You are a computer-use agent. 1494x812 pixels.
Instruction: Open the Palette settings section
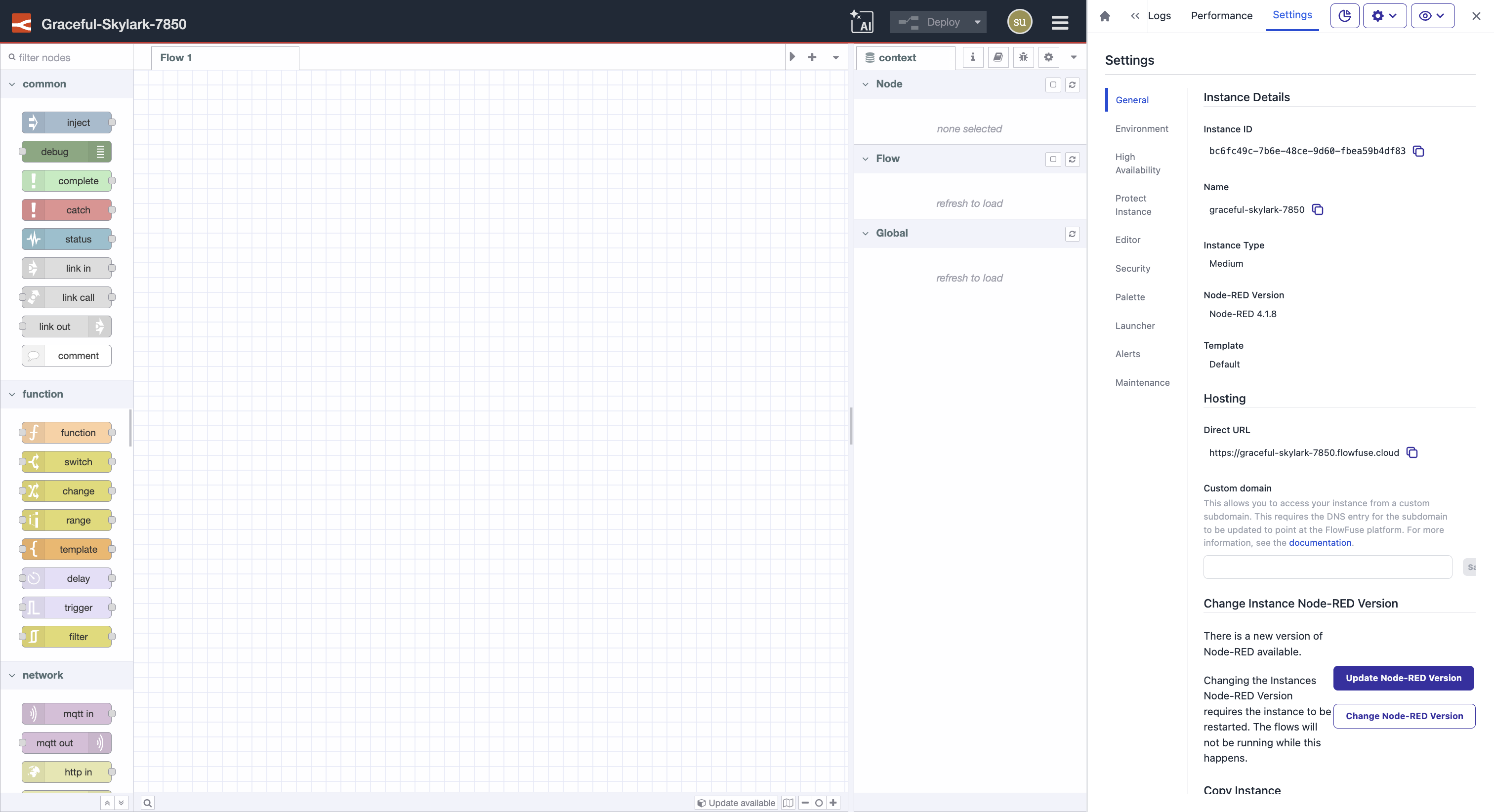(x=1130, y=297)
